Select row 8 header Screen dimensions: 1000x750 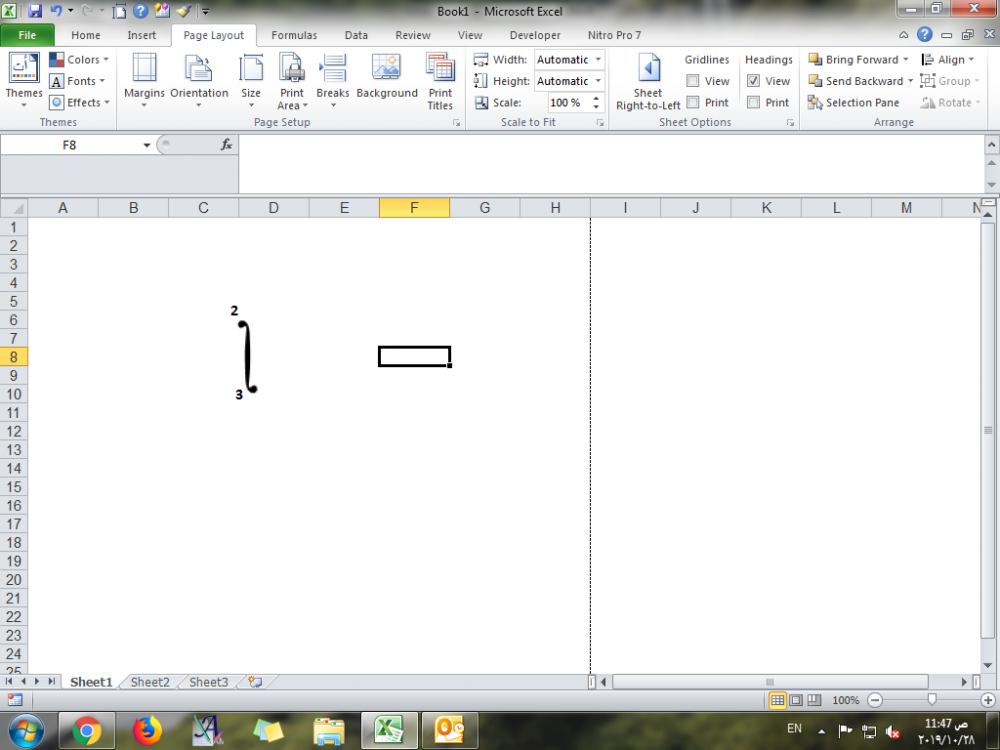(13, 357)
